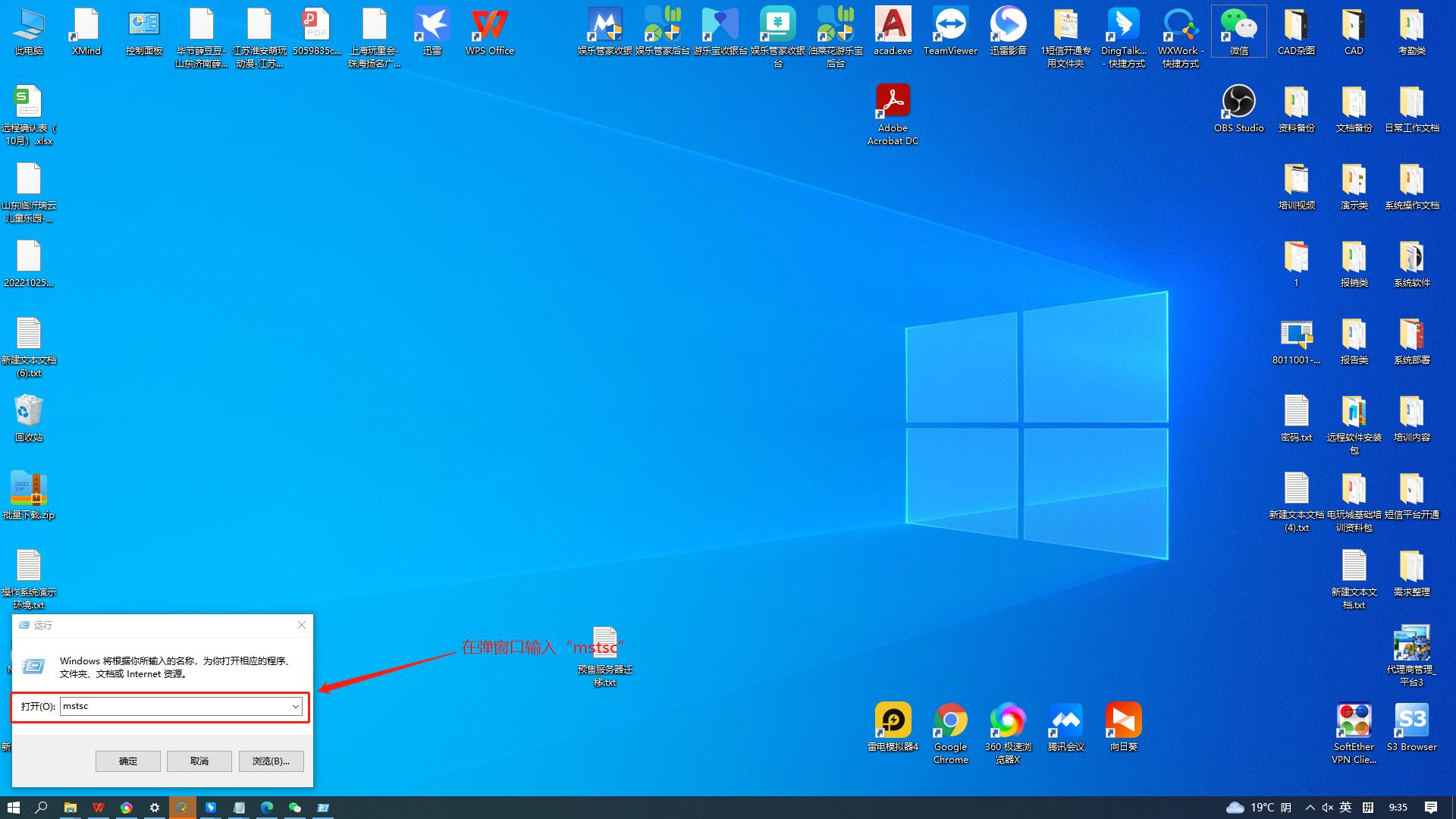Screen dimensions: 1456x819
Task: Select the acad.exe desktop icon
Action: click(893, 33)
